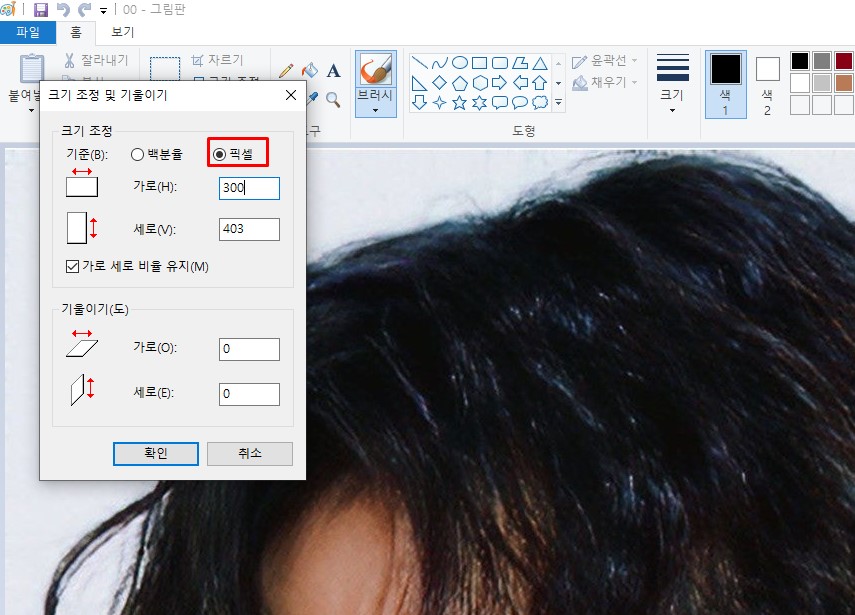Choose the Right arrow shape
This screenshot has width=855, height=615.
coord(499,83)
